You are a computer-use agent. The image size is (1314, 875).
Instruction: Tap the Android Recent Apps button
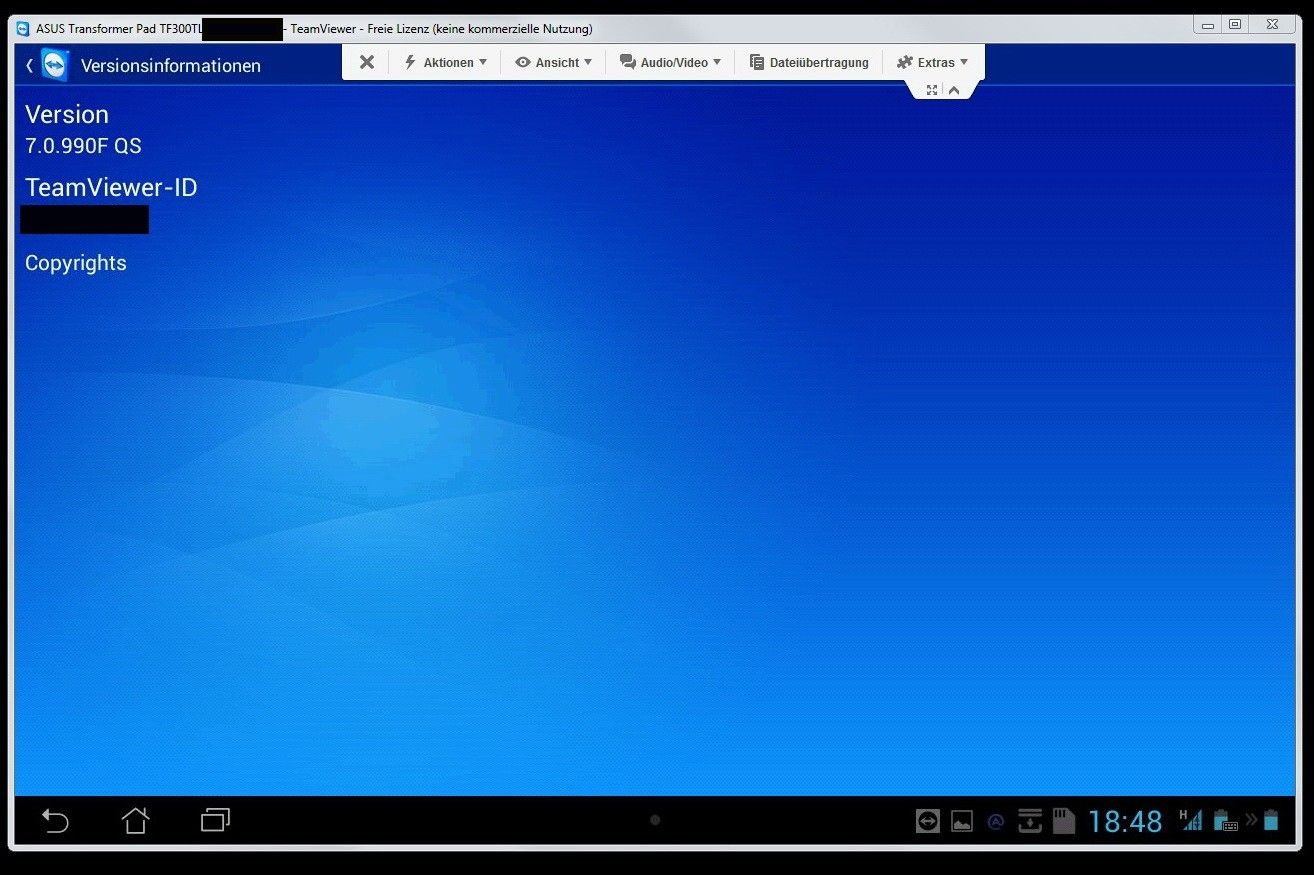[x=215, y=821]
